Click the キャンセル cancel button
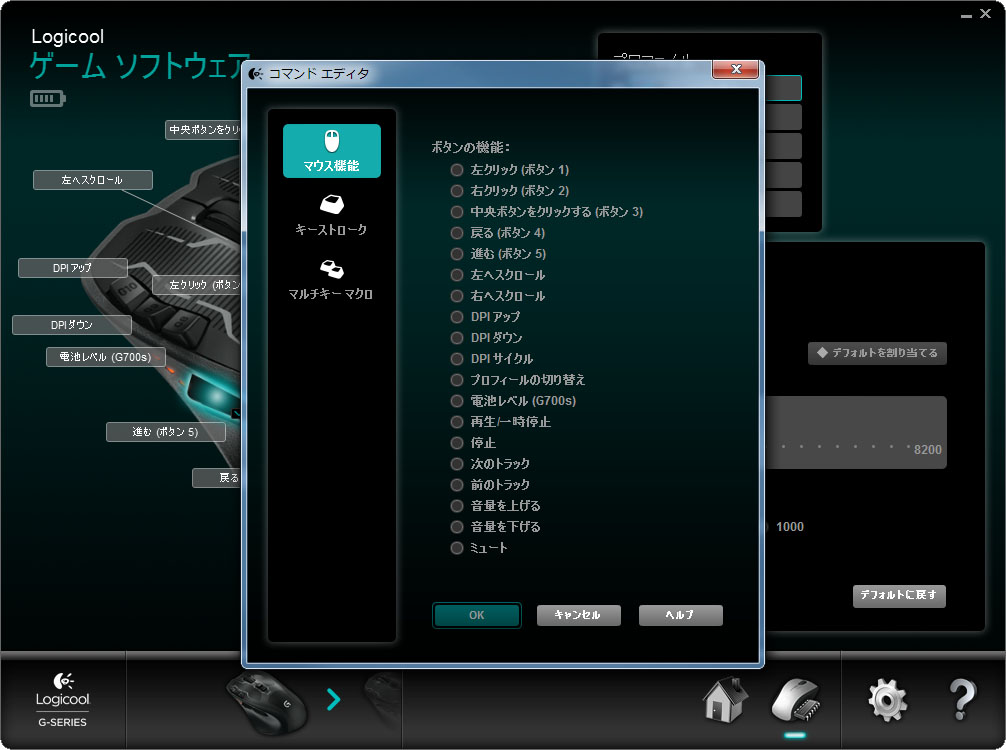 pyautogui.click(x=579, y=615)
